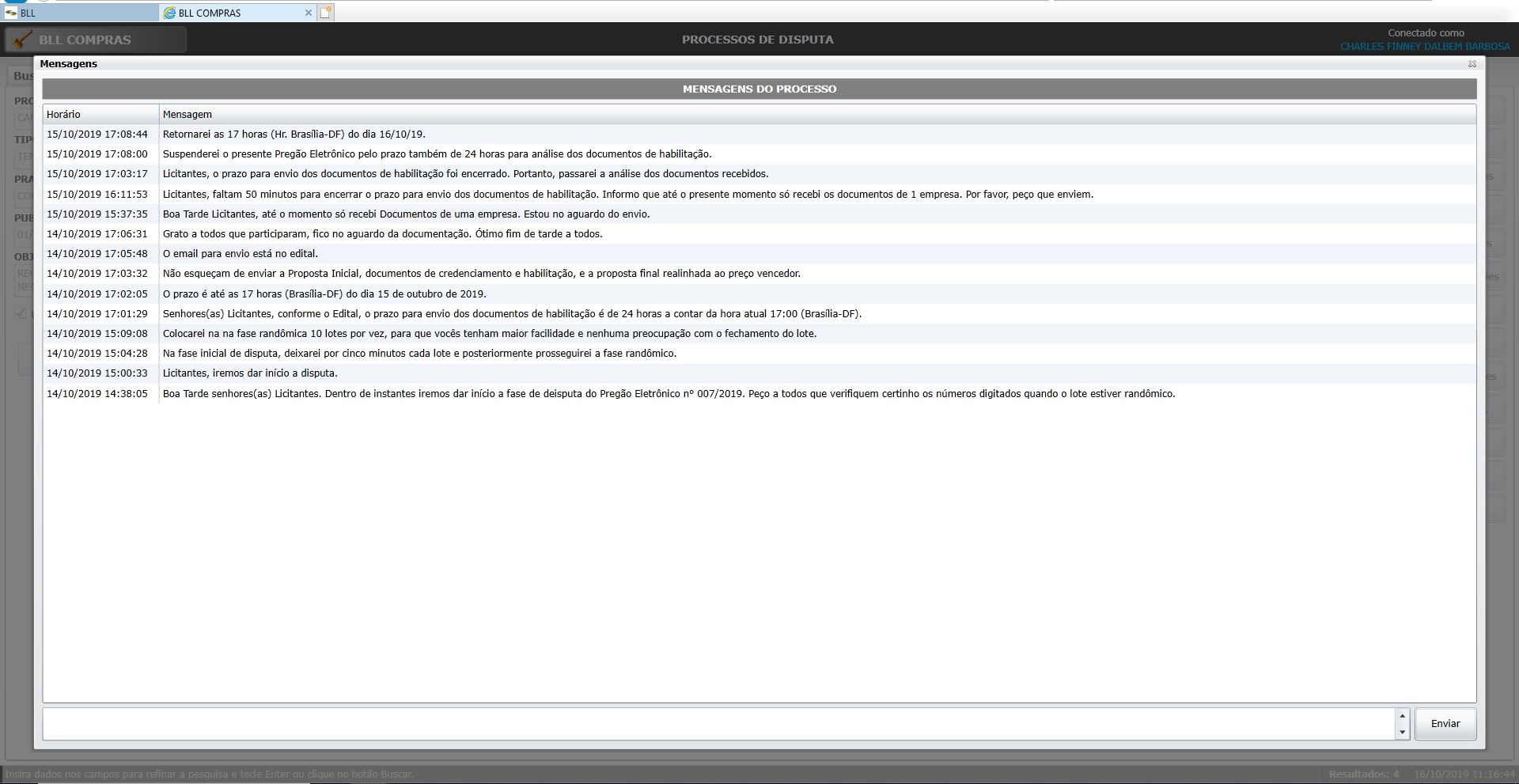Select the message 'Retornarei as 17 horas'
1519x784 pixels.
(294, 134)
